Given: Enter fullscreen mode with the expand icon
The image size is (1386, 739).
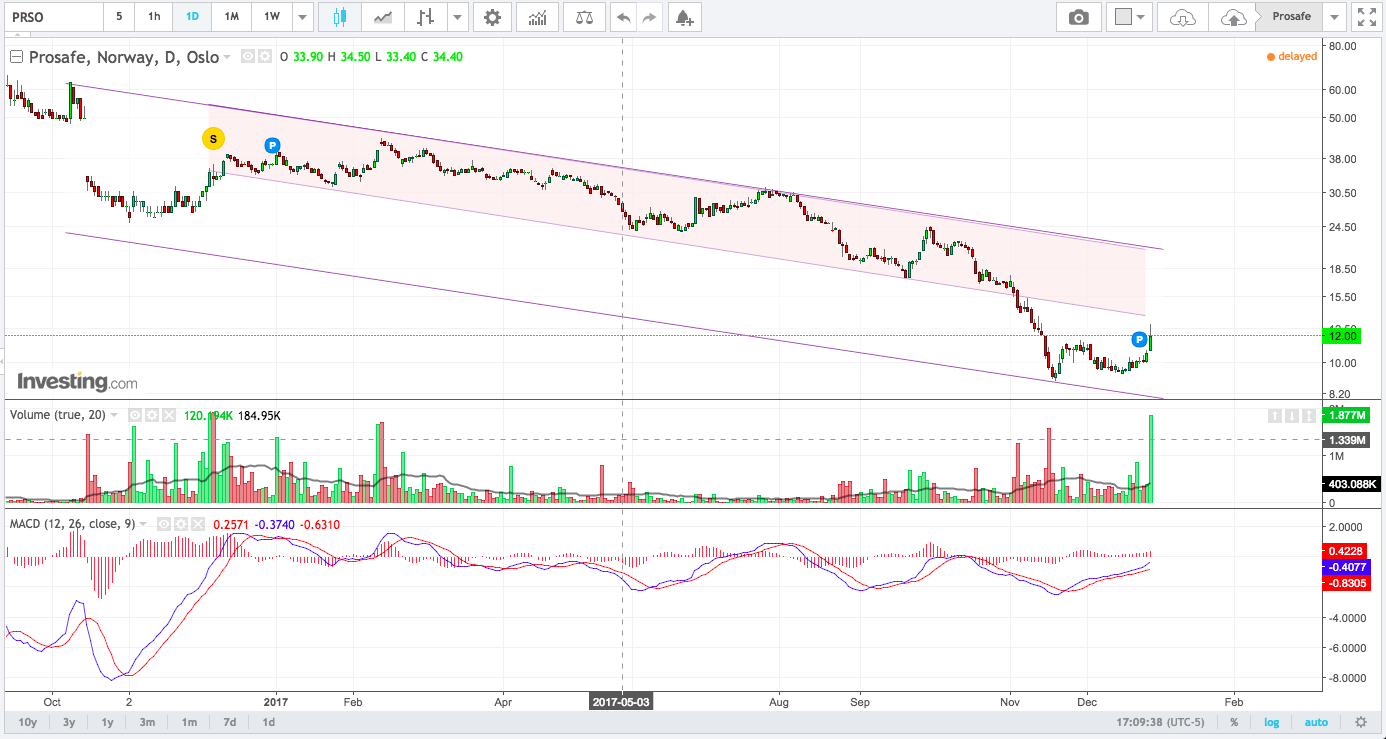Looking at the screenshot, I should (x=1365, y=17).
